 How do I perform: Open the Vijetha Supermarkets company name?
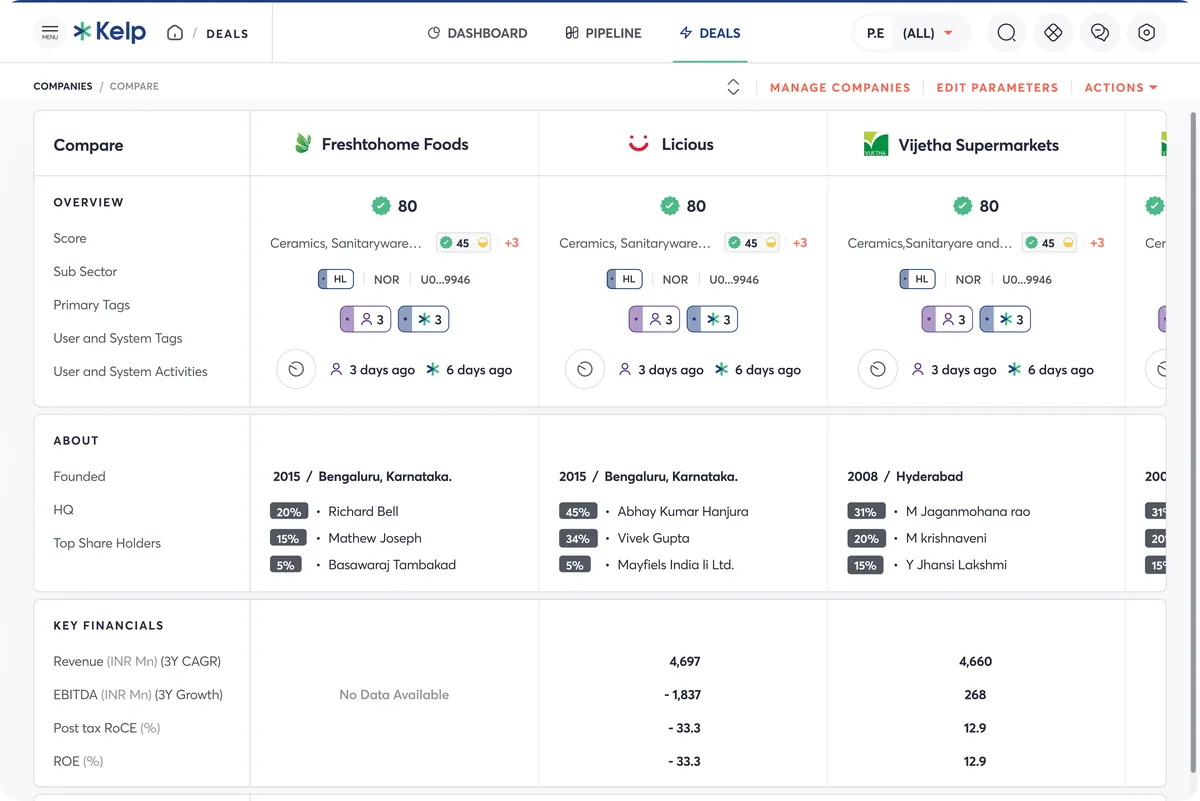point(979,144)
